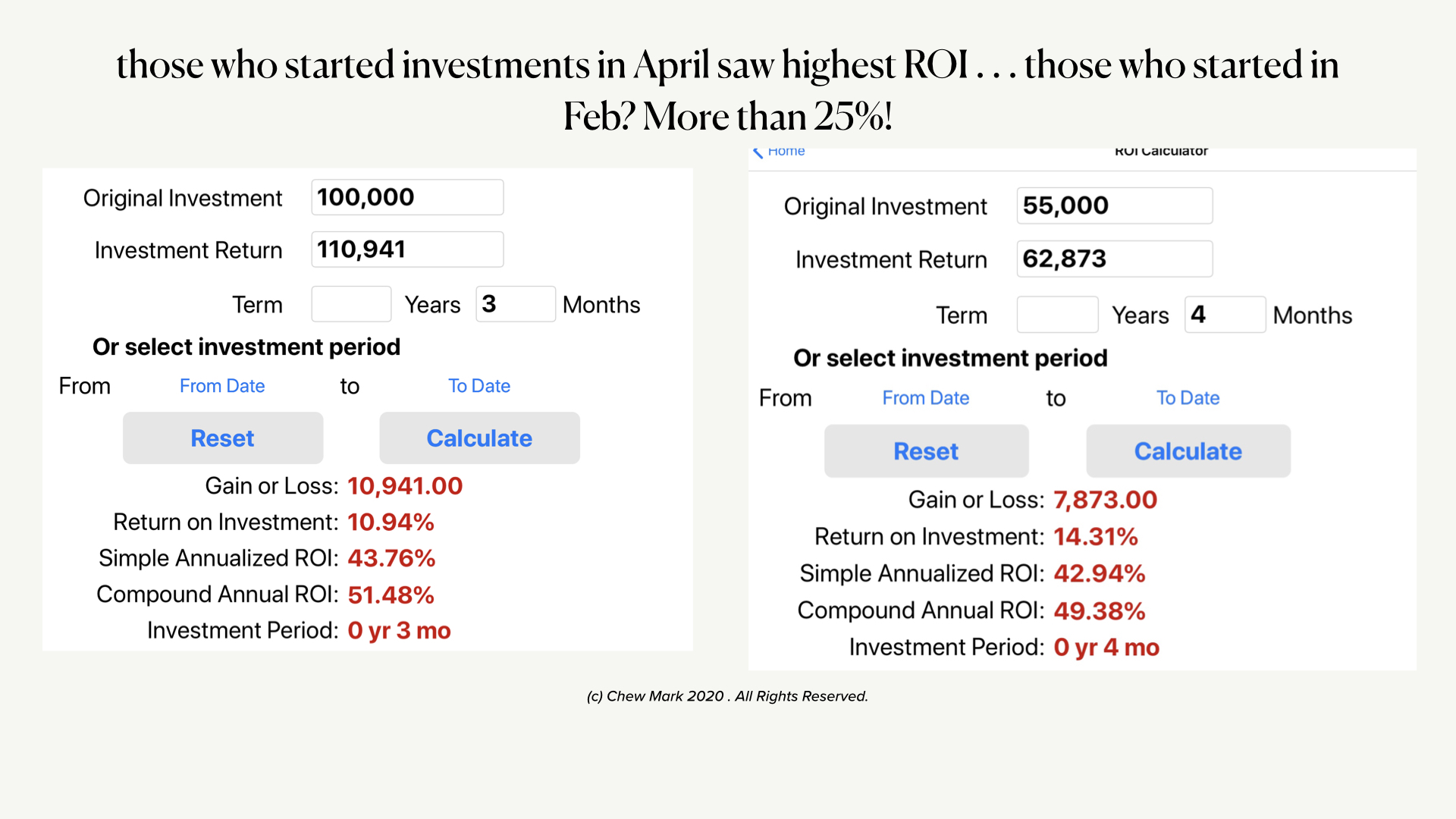Click Original Investment field showing 55,000
This screenshot has width=1456, height=819.
tap(1114, 206)
